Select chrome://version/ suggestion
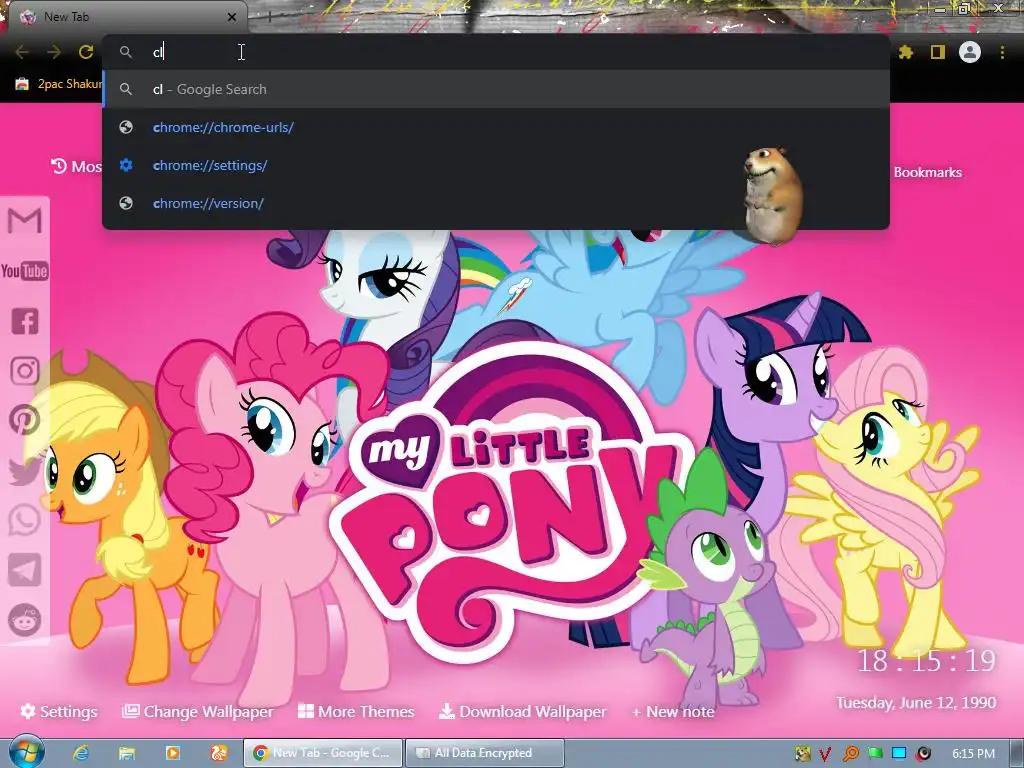Image resolution: width=1024 pixels, height=768 pixels. tap(496, 203)
